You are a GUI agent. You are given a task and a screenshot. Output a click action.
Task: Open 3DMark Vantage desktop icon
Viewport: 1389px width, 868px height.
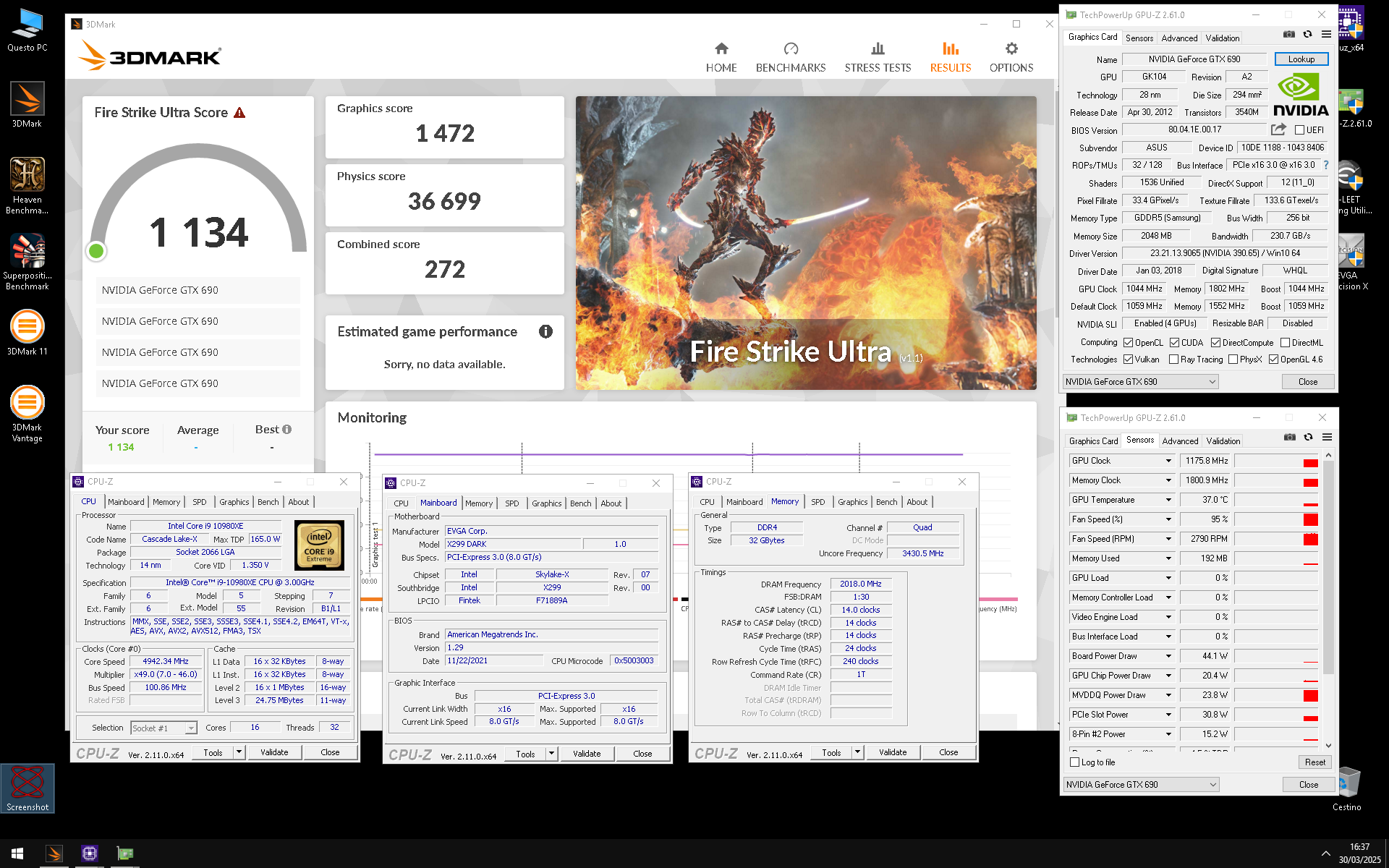(x=27, y=414)
